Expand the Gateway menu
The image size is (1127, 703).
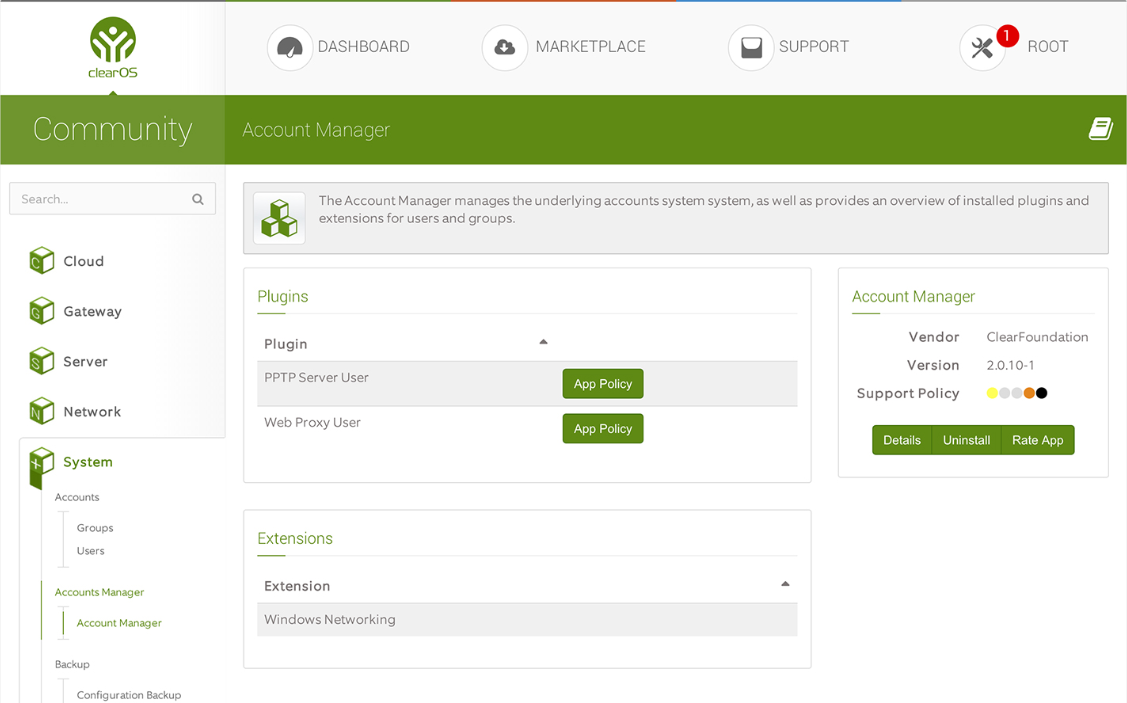[x=92, y=311]
